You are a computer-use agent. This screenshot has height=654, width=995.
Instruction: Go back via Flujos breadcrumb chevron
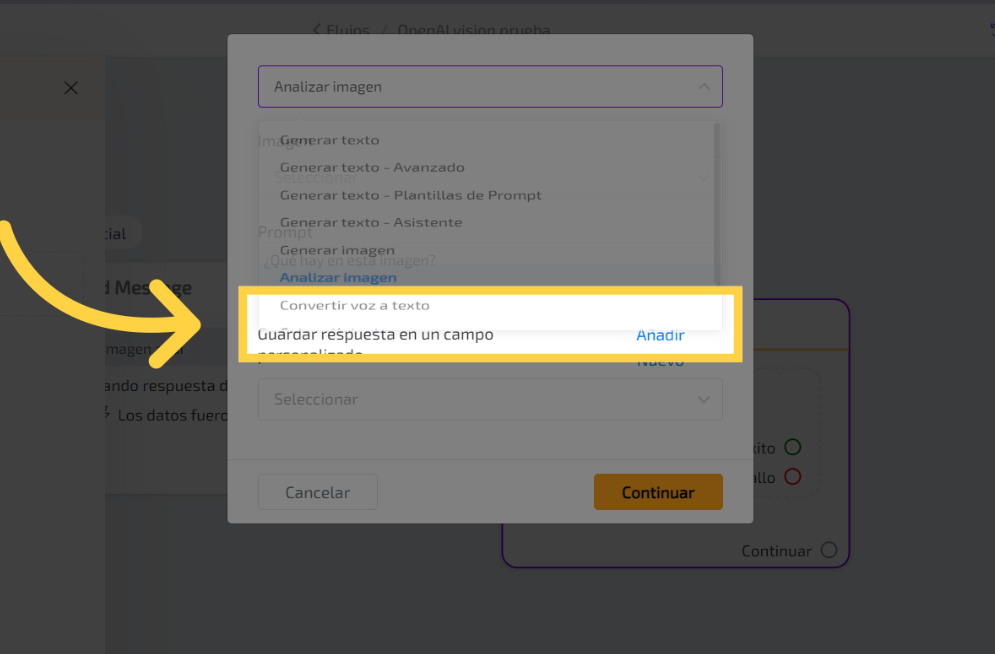pyautogui.click(x=317, y=29)
